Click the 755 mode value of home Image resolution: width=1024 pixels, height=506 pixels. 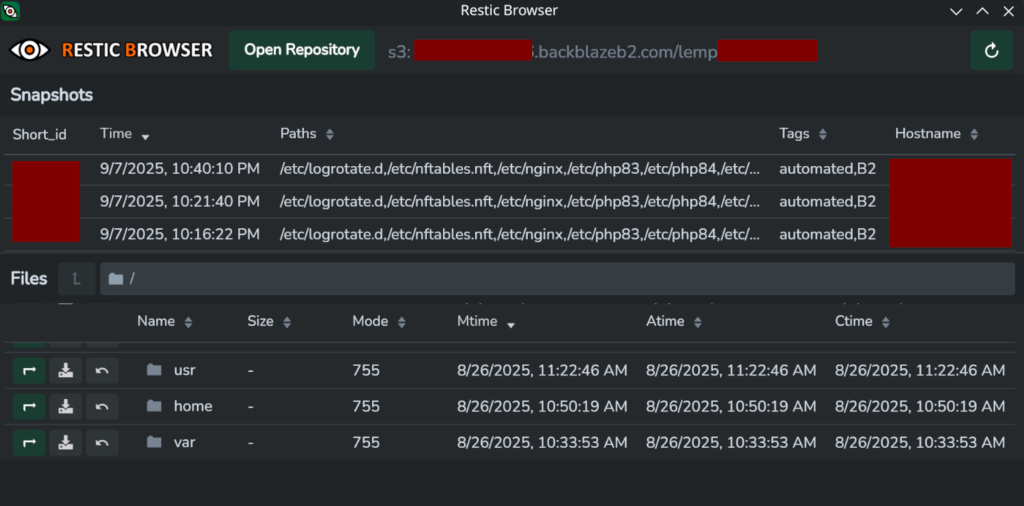(x=366, y=406)
